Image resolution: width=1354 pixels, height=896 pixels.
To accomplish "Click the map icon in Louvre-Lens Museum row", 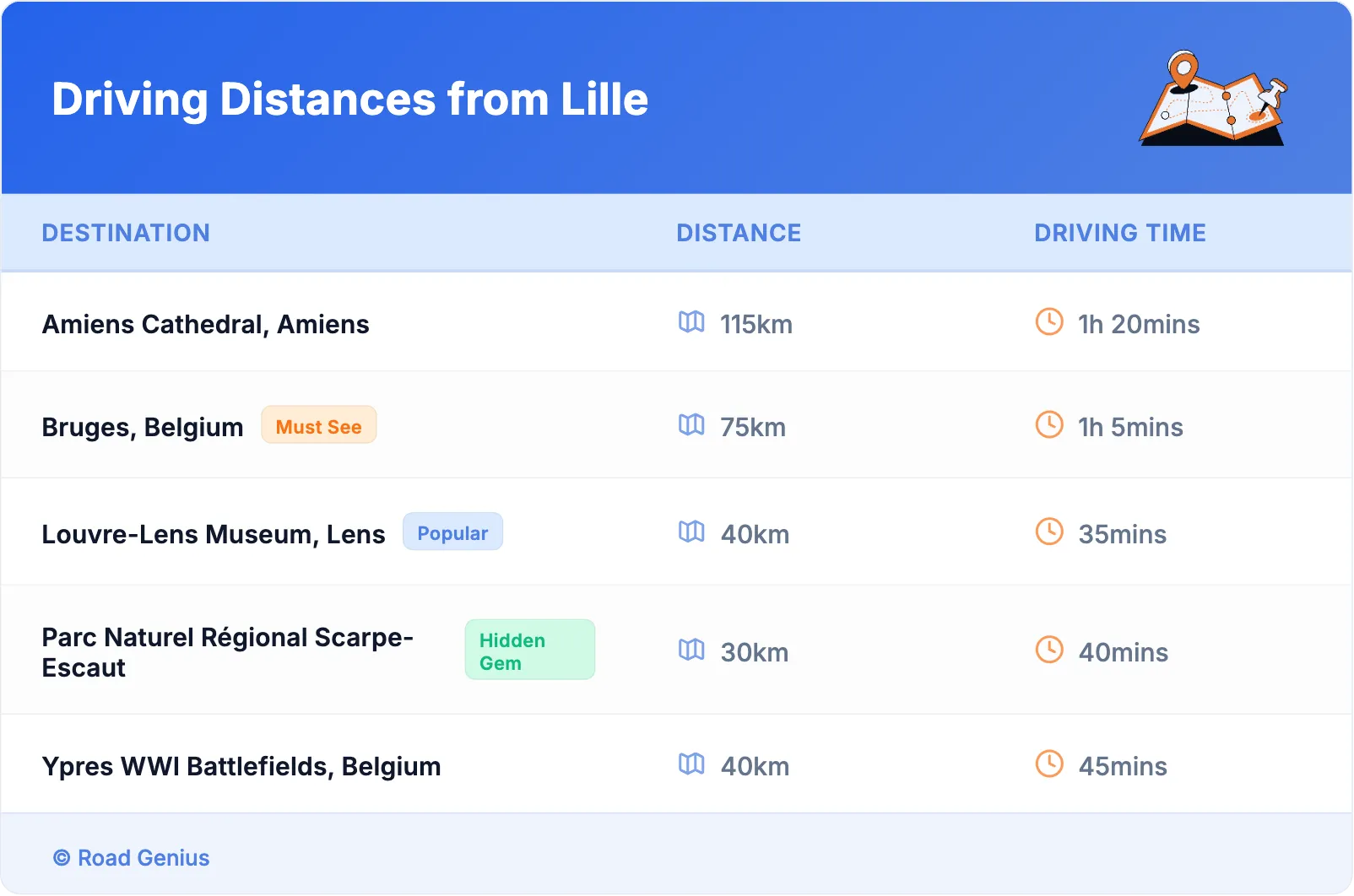I will pyautogui.click(x=691, y=532).
